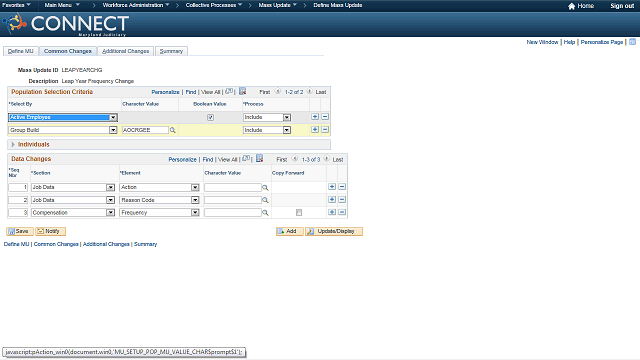640x360 pixels.
Task: Add a row after Data Changes sequence 3
Action: (332, 212)
